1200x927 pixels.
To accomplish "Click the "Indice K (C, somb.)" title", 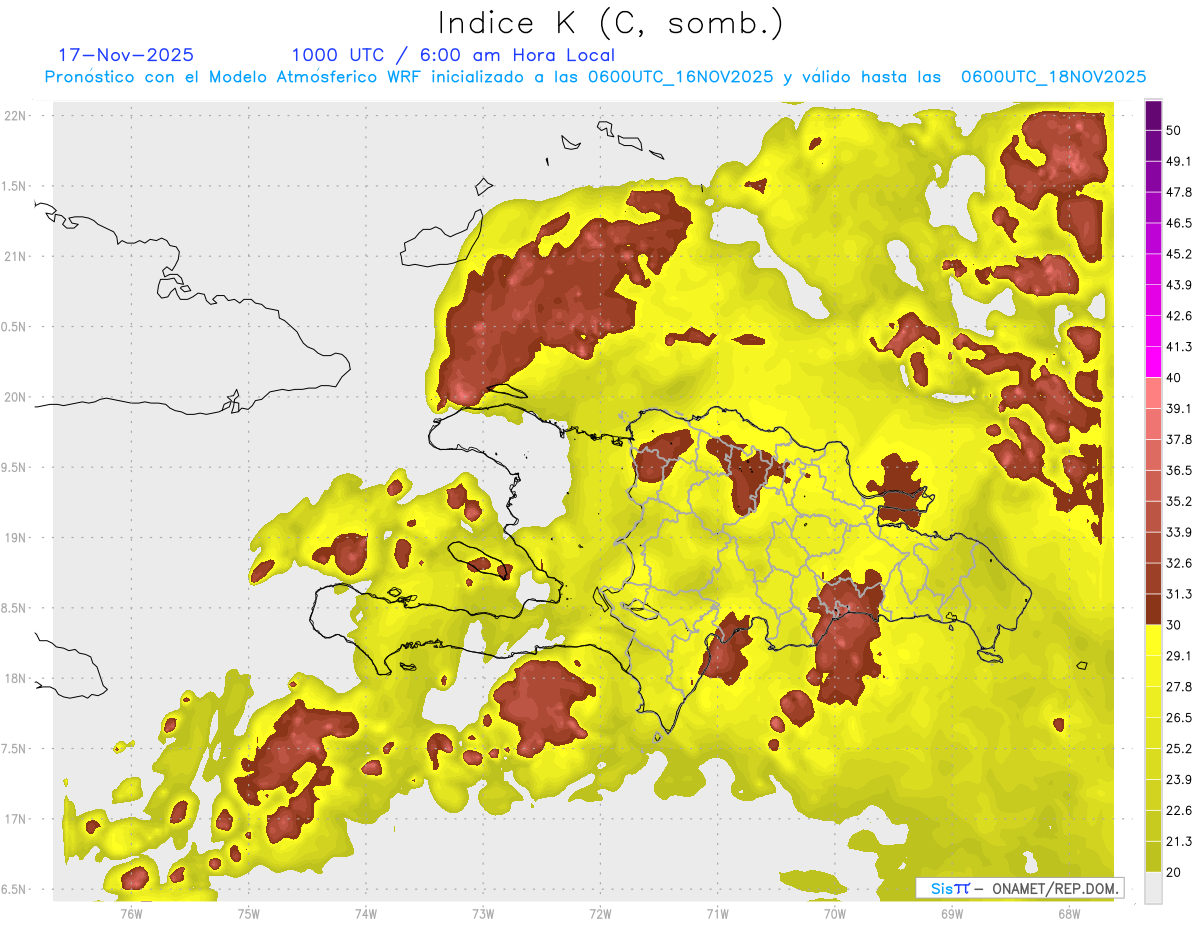I will coord(611,23).
